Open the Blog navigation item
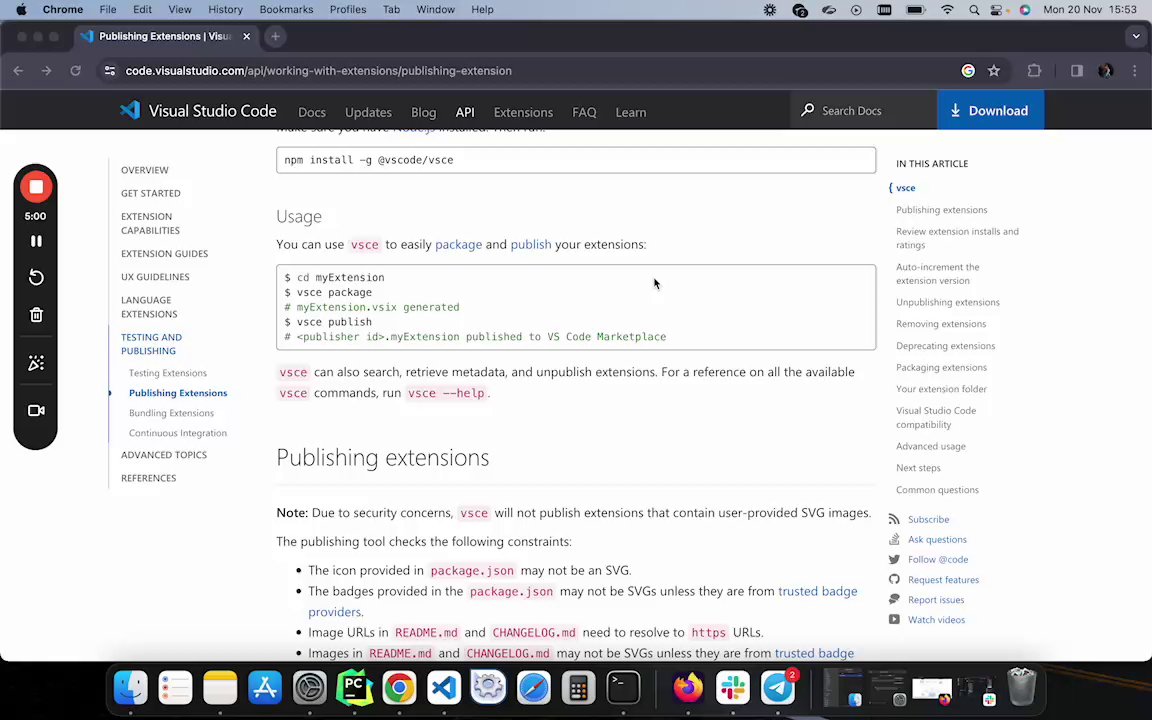This screenshot has height=720, width=1152. pyautogui.click(x=423, y=112)
